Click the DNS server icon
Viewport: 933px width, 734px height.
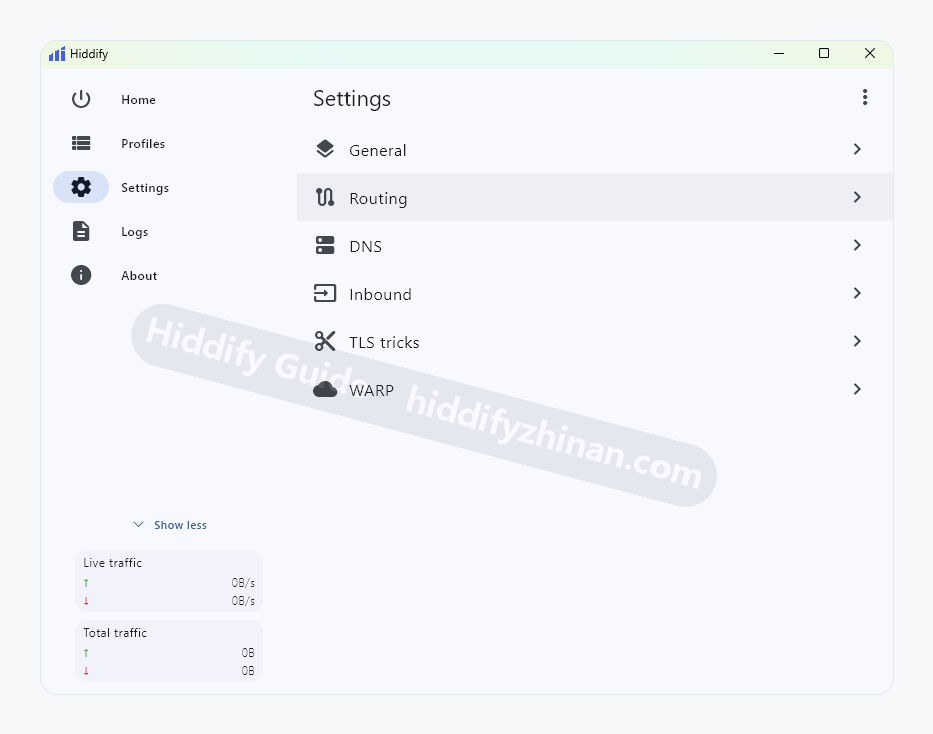pos(325,246)
